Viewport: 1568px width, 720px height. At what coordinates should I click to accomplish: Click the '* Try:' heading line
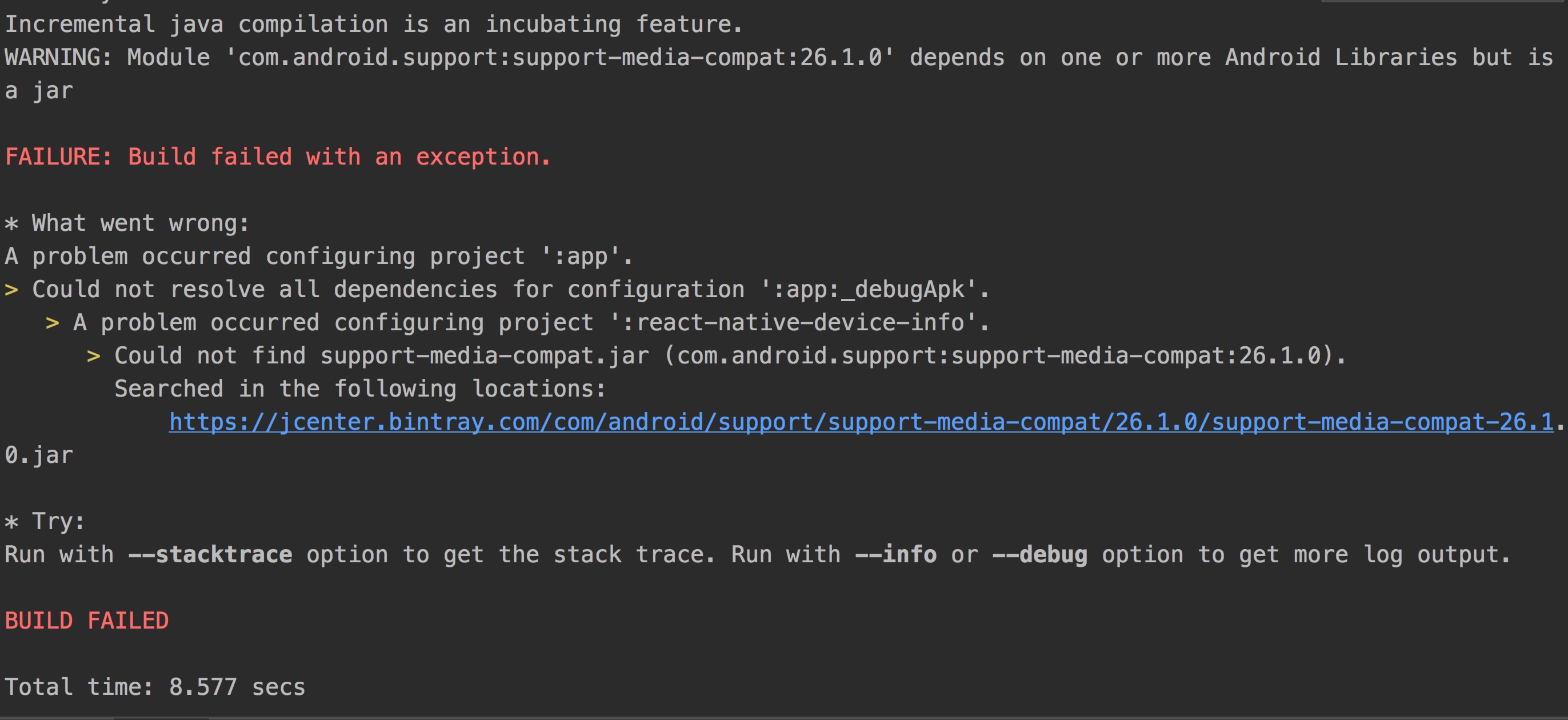point(44,521)
